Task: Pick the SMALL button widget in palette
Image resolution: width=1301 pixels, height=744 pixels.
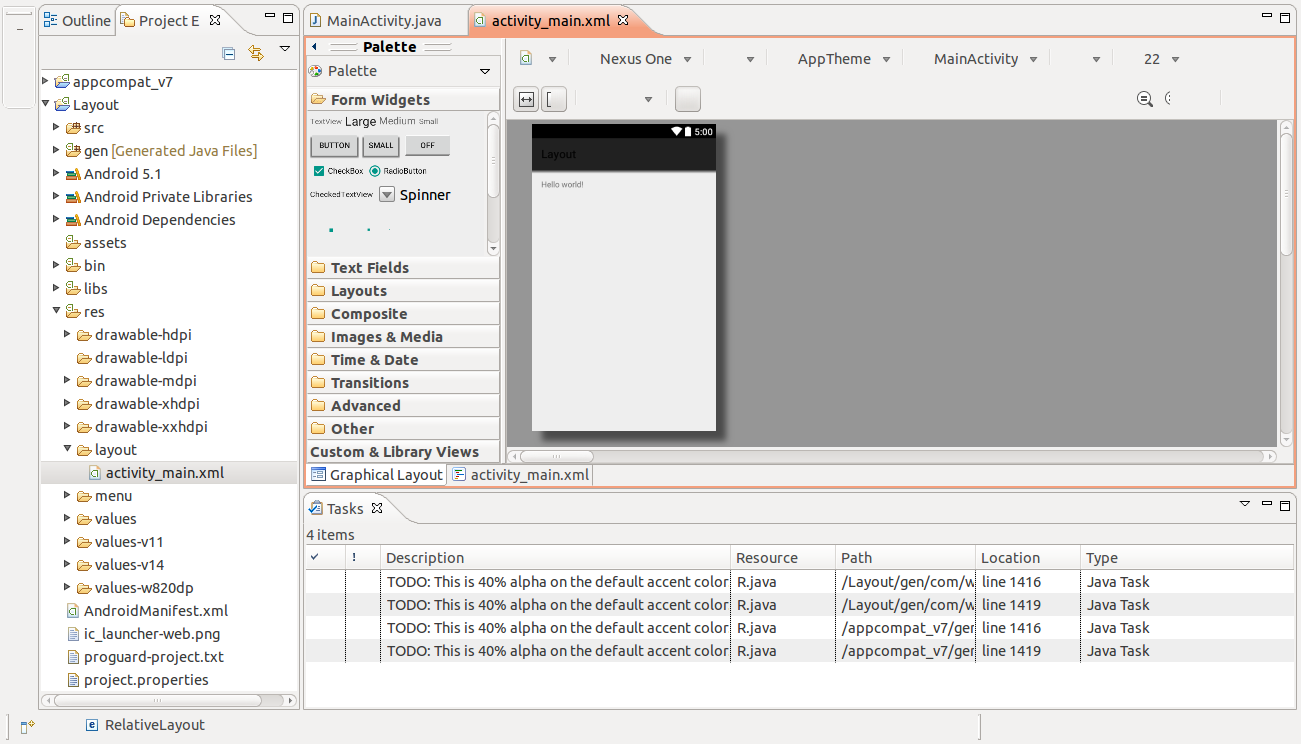Action: coord(381,146)
